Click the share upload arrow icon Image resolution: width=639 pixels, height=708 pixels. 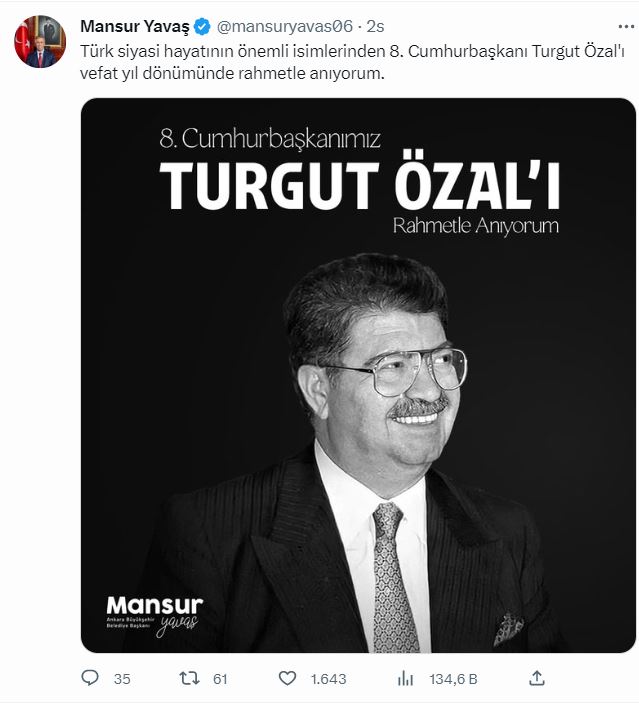536,678
